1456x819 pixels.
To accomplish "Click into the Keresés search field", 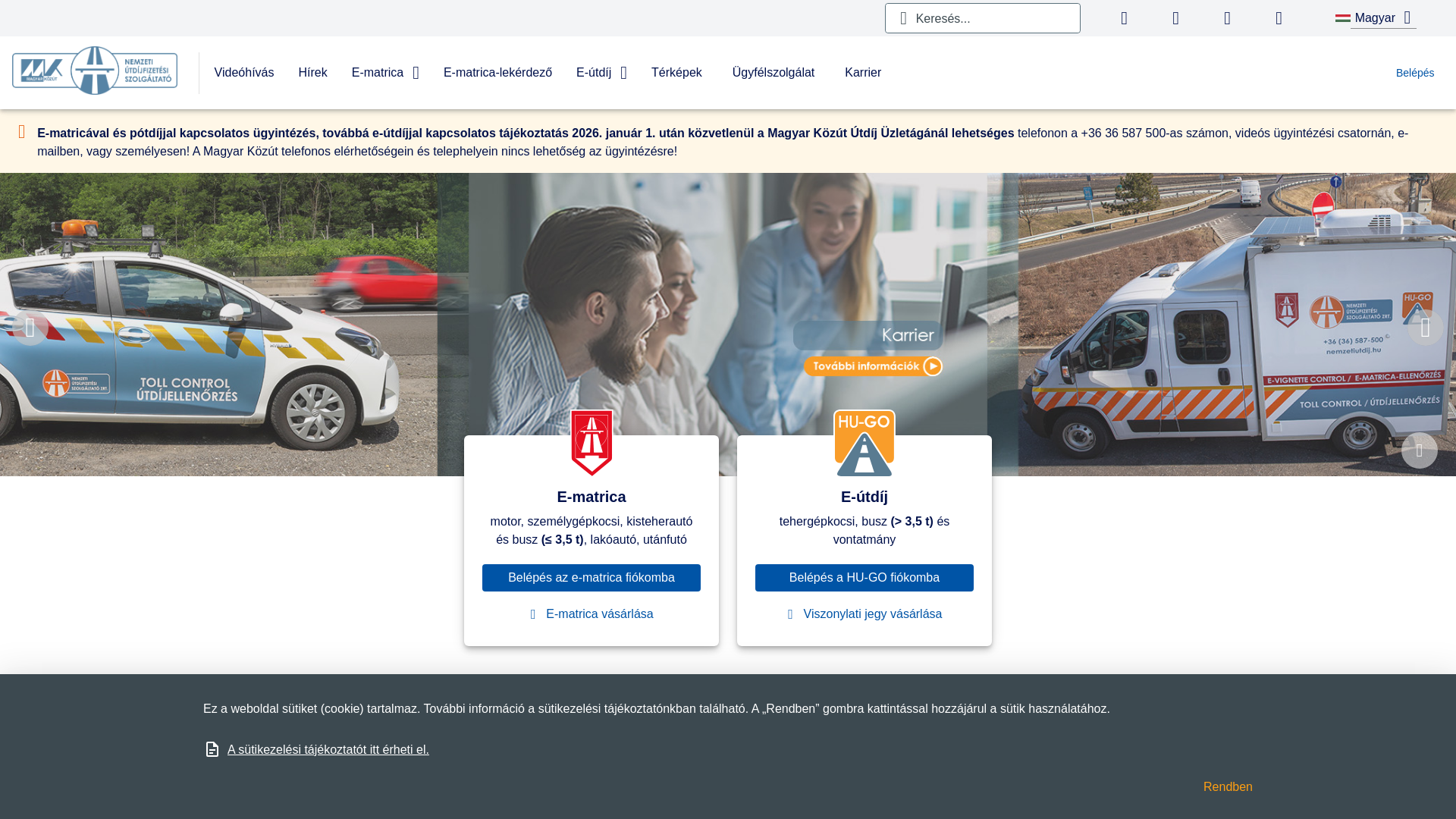I will [983, 18].
